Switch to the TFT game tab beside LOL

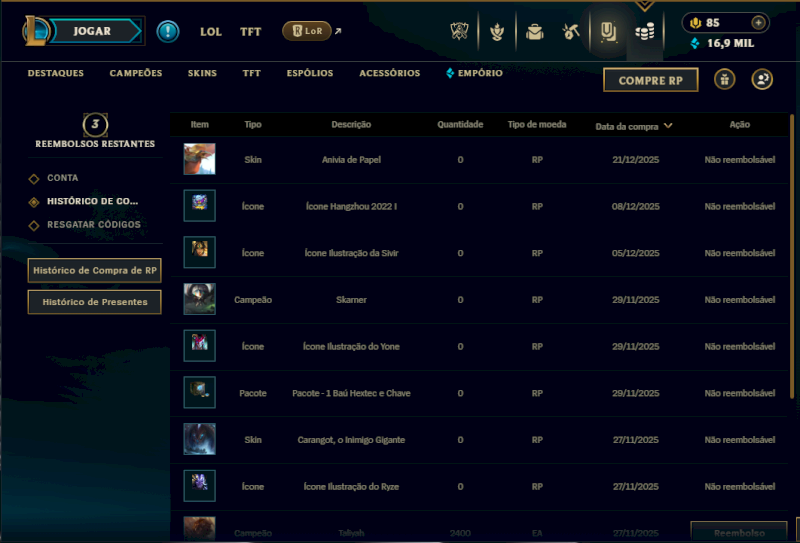(250, 32)
